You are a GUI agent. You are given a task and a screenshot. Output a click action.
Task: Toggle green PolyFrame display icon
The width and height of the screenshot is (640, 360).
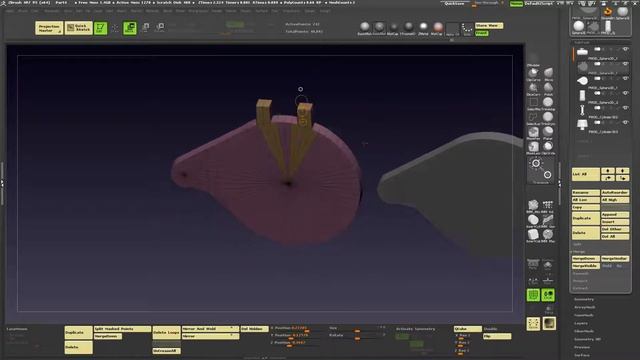[533, 295]
